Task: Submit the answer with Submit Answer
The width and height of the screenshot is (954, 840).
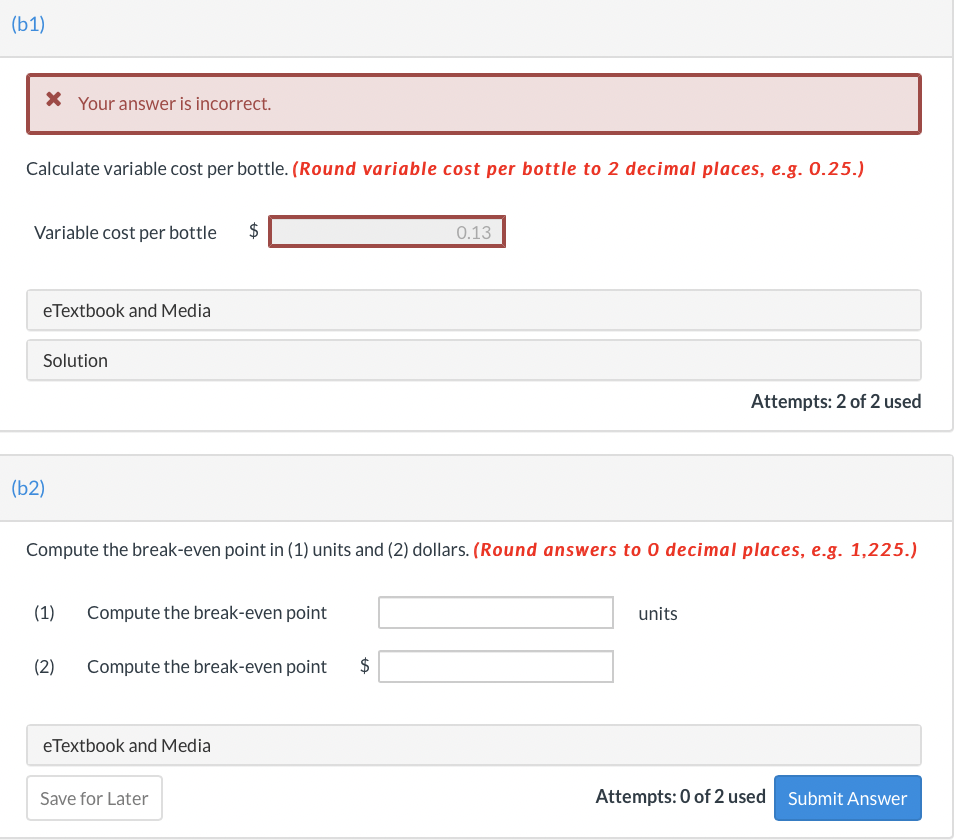Action: click(847, 798)
